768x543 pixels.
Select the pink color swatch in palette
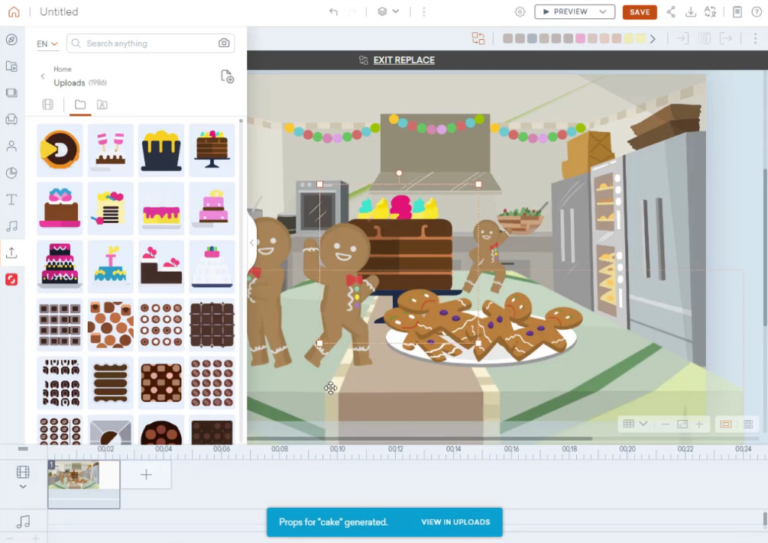click(x=581, y=39)
